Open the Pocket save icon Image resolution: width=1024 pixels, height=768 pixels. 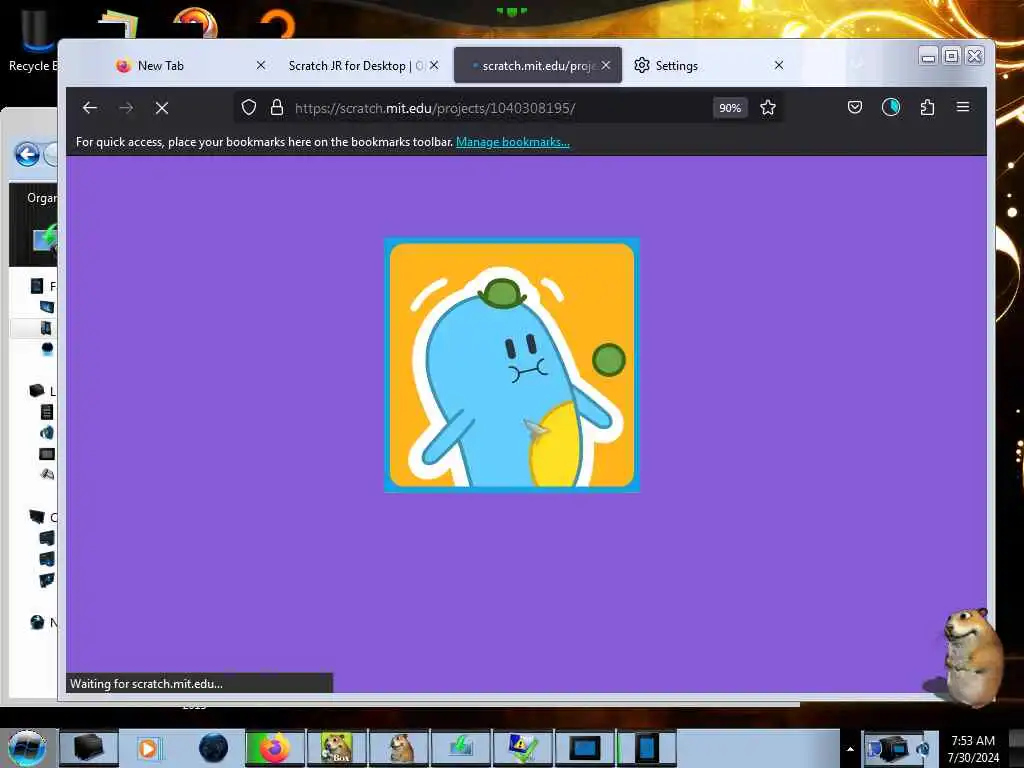[855, 107]
